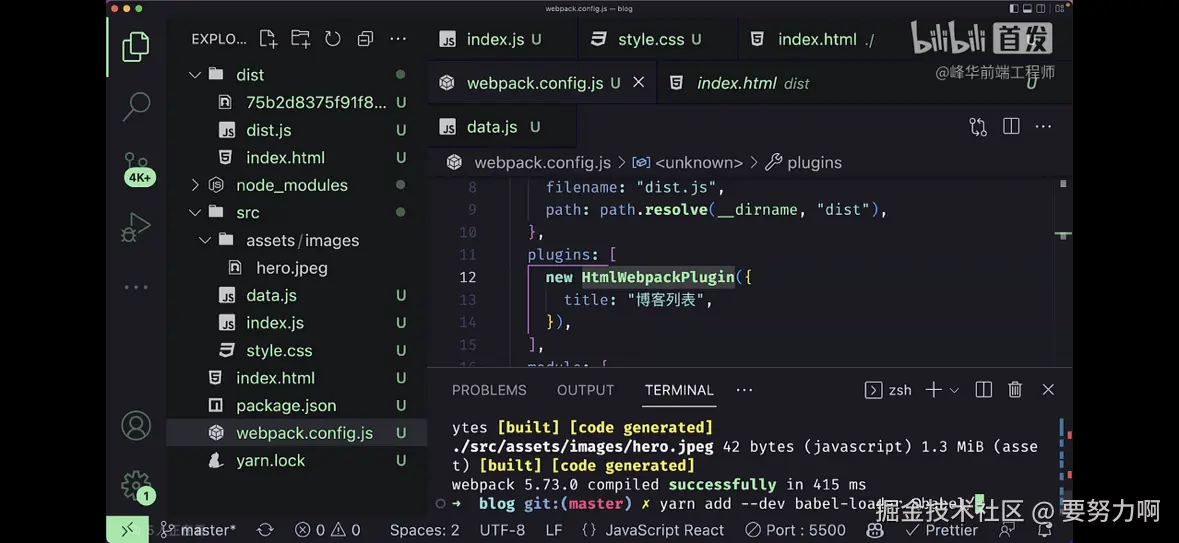Refresh the Explorer file tree
The image size is (1179, 543).
coord(333,39)
